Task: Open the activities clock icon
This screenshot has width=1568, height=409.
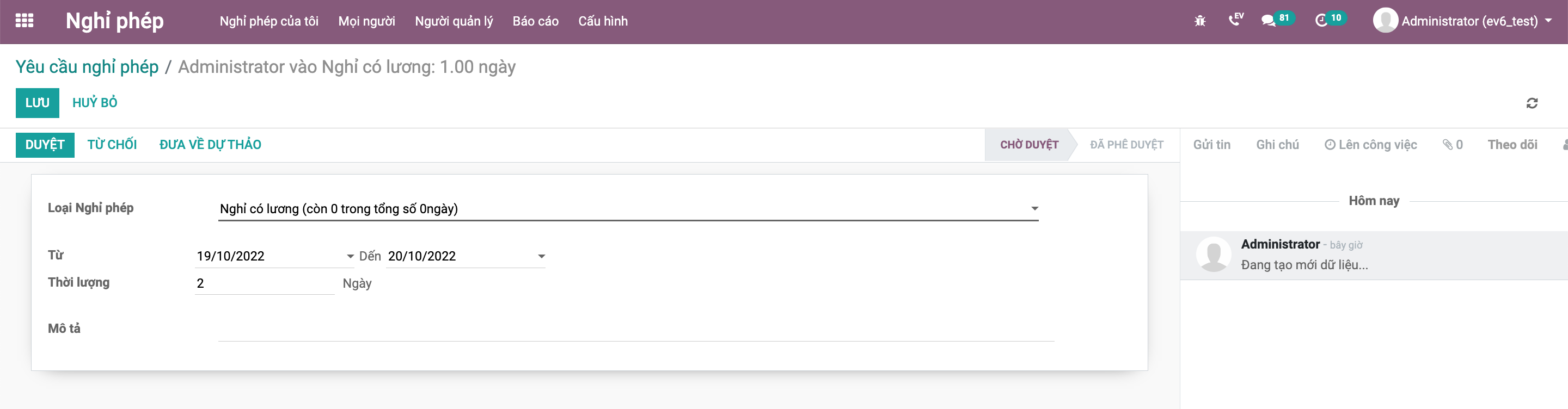Action: click(1330, 20)
